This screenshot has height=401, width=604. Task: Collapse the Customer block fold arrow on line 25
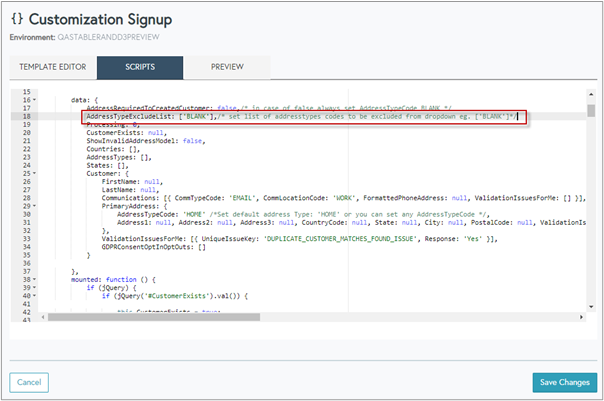coord(34,173)
